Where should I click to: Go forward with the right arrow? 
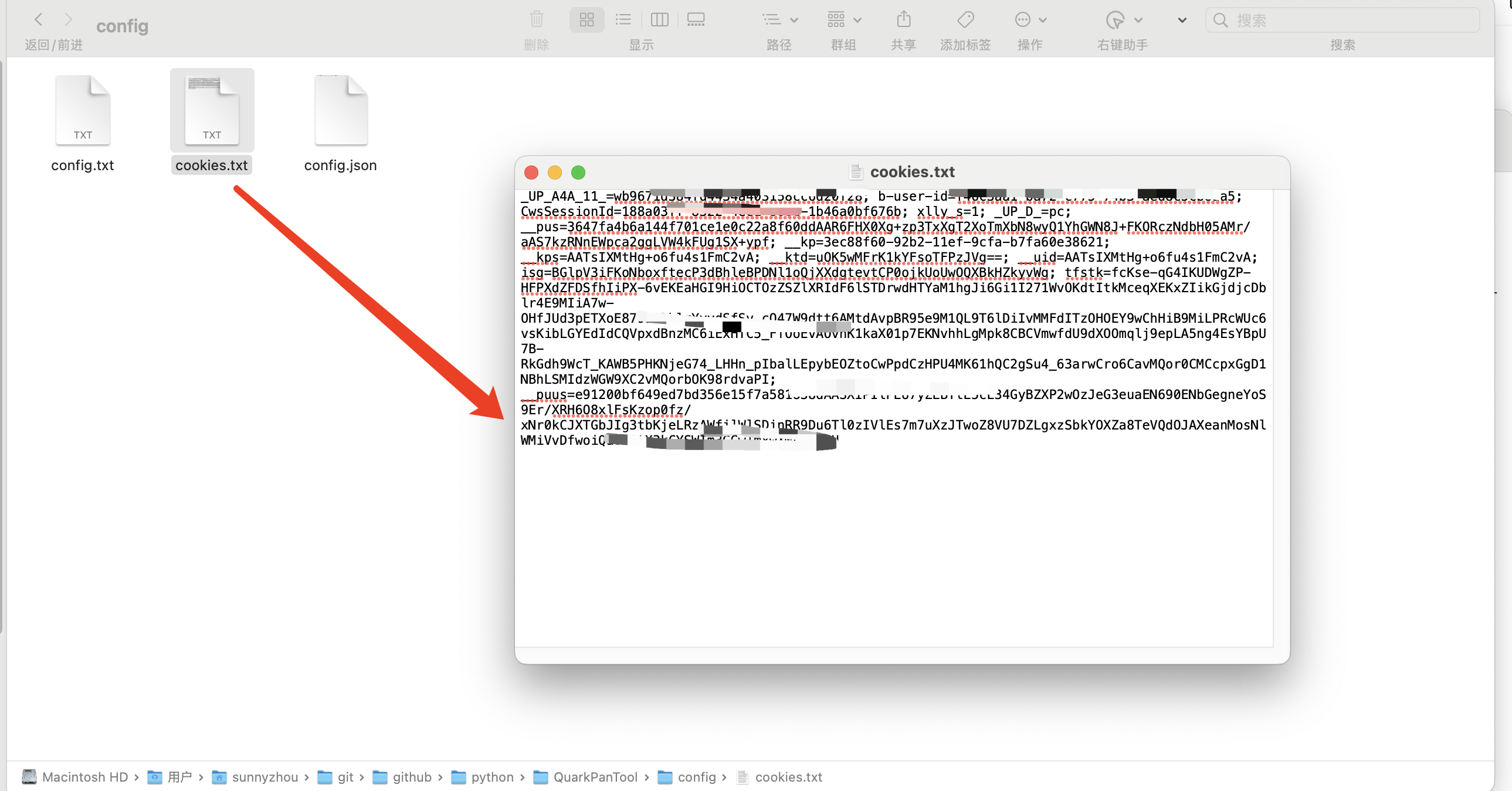click(68, 20)
